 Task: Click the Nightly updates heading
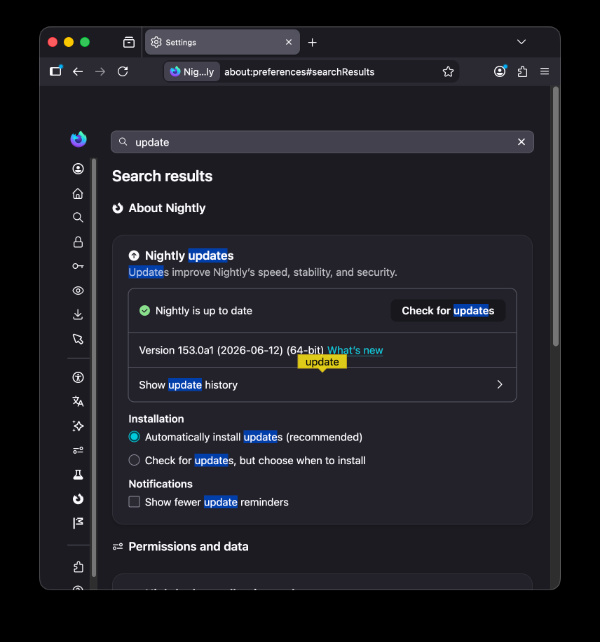(x=189, y=255)
